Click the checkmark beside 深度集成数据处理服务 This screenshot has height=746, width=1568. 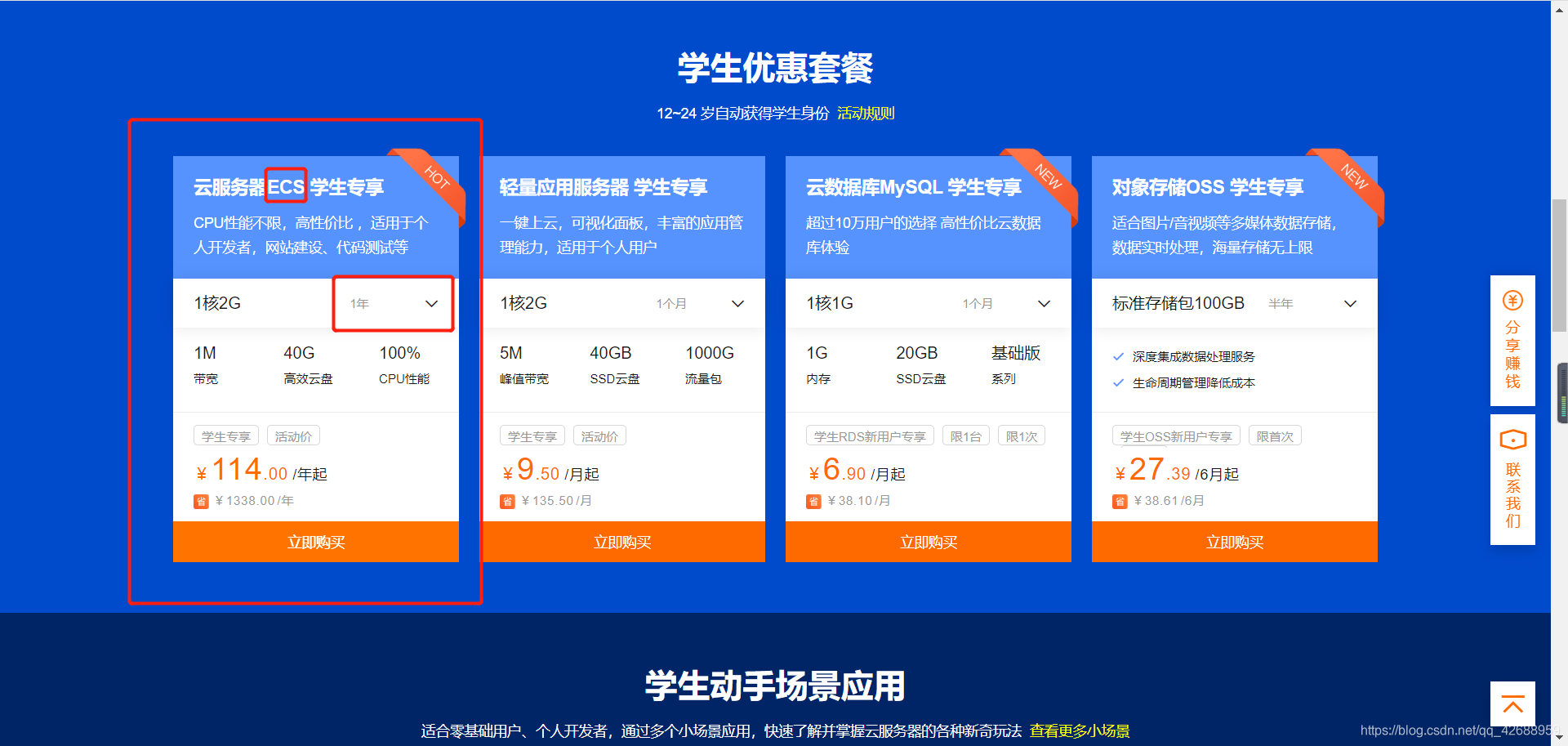click(1119, 356)
